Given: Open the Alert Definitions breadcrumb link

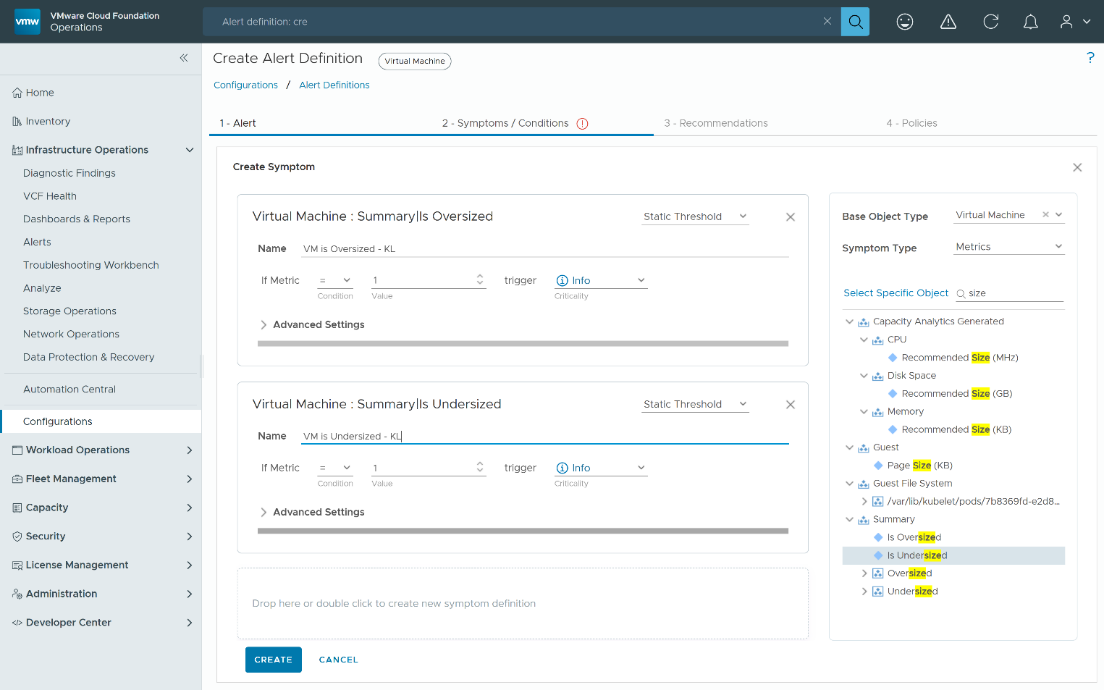Looking at the screenshot, I should click(x=334, y=85).
